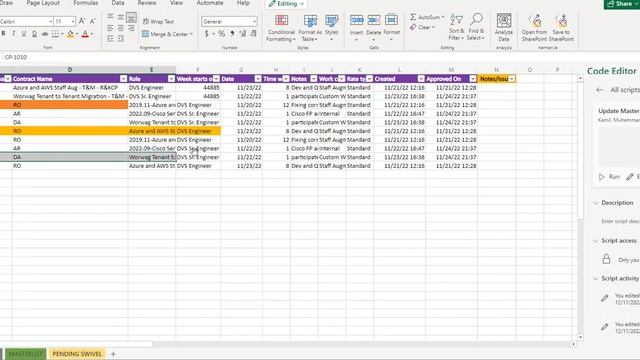Click the Borders icon
The image size is (640, 360).
coord(55,33)
